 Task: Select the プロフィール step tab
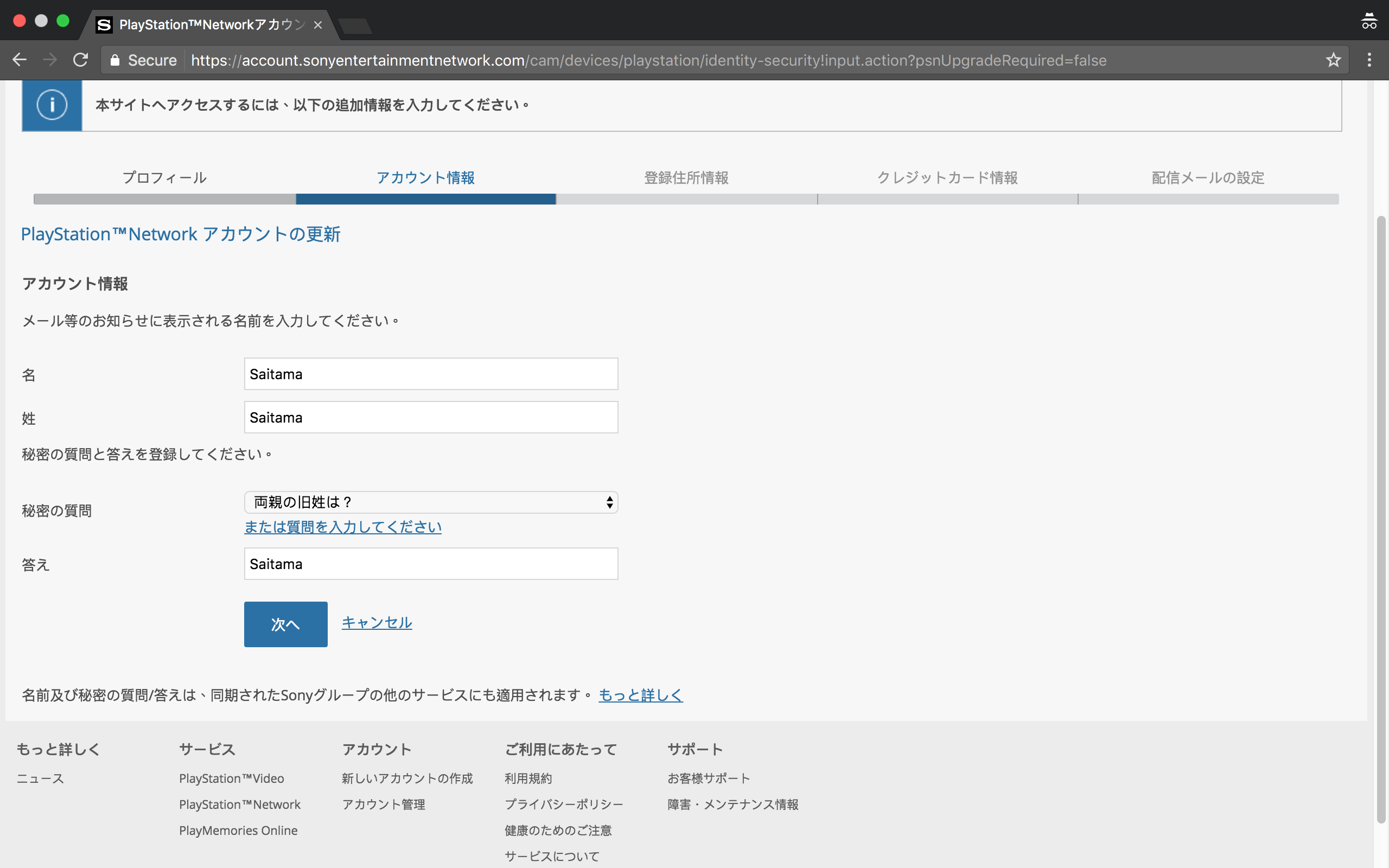point(164,178)
